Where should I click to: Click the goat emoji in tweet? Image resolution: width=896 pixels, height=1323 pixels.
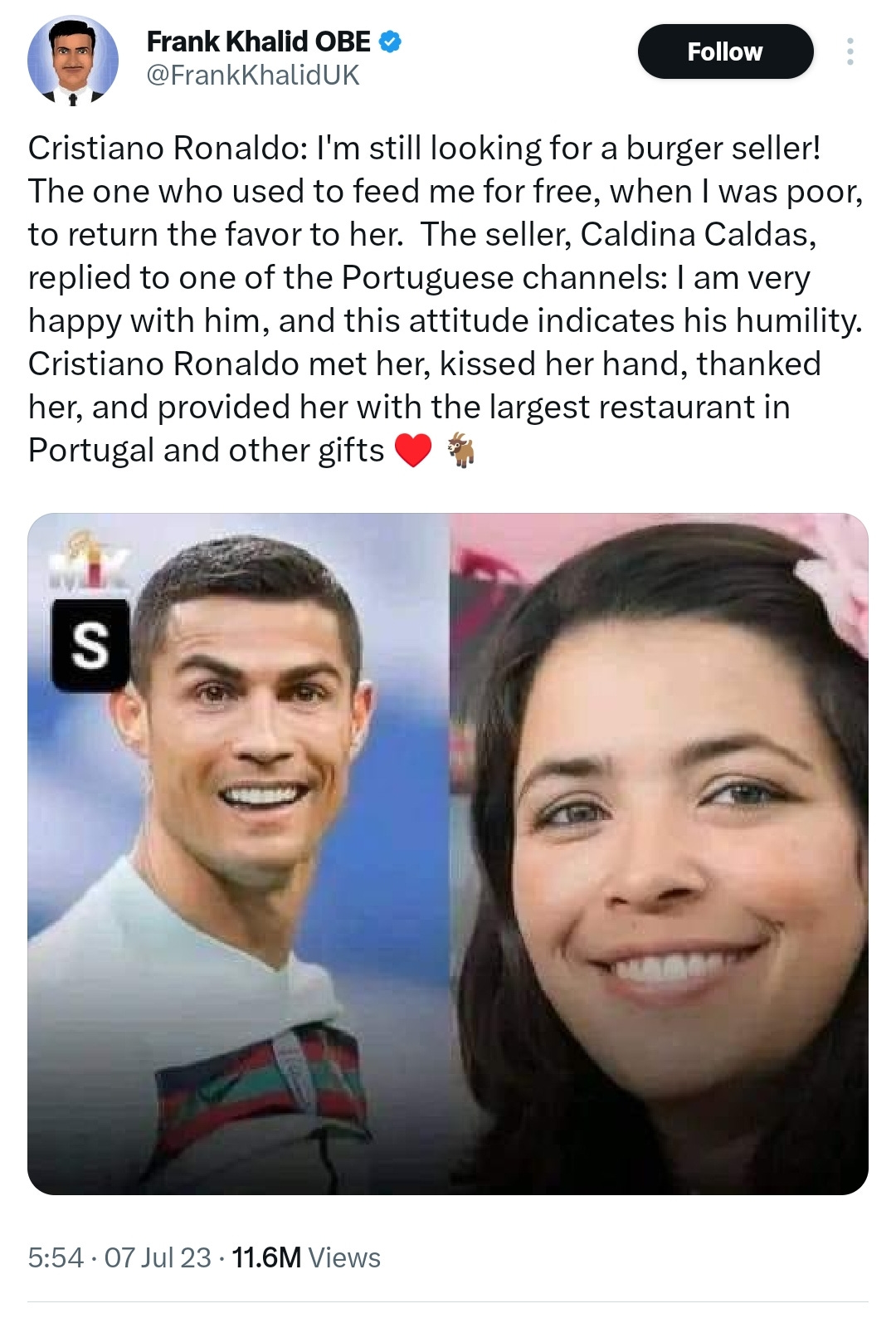coord(461,451)
